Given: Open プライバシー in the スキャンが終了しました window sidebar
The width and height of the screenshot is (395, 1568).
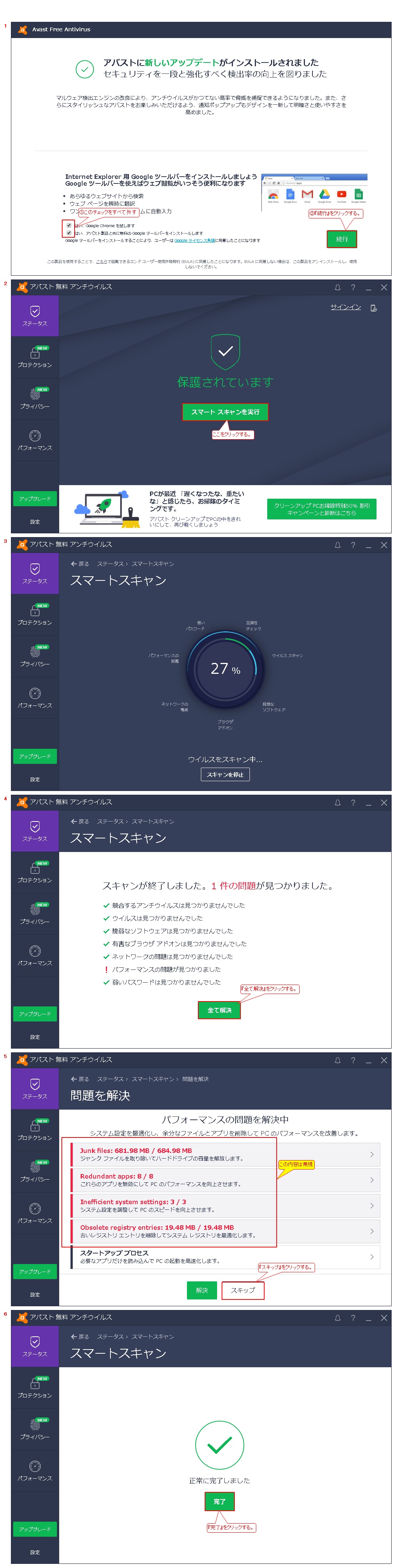Looking at the screenshot, I should (x=35, y=914).
